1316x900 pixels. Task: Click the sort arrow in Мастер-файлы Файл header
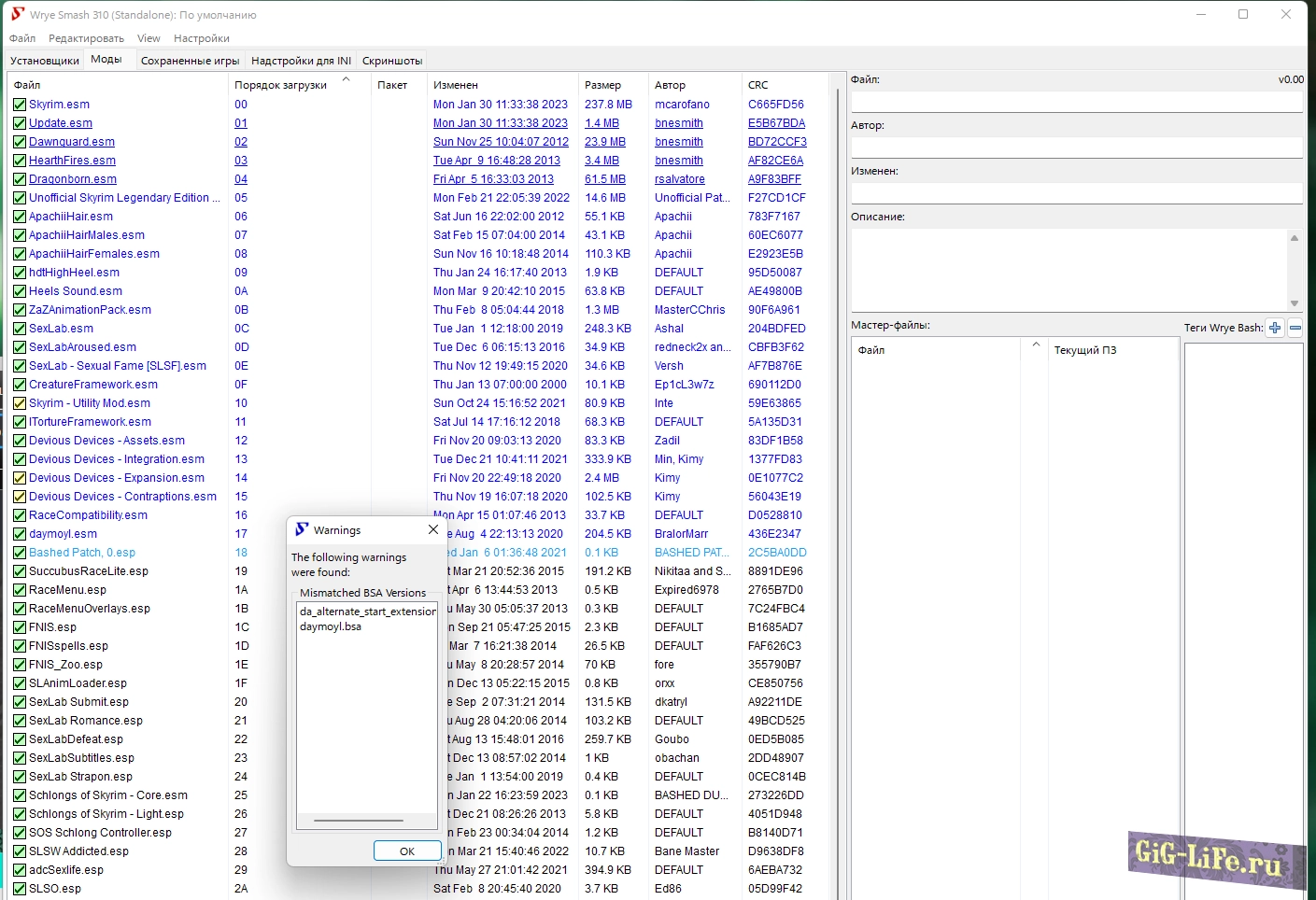tap(1035, 345)
